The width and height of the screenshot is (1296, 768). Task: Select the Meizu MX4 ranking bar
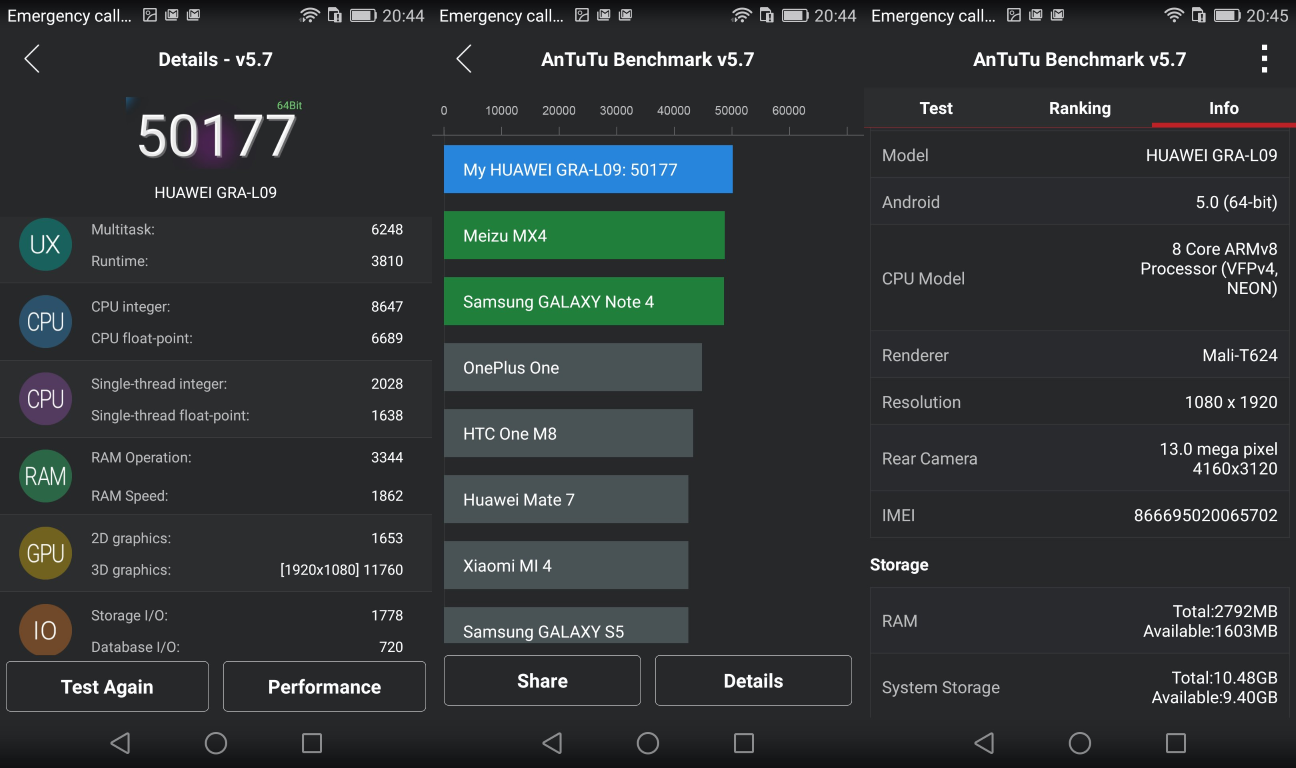pos(584,235)
